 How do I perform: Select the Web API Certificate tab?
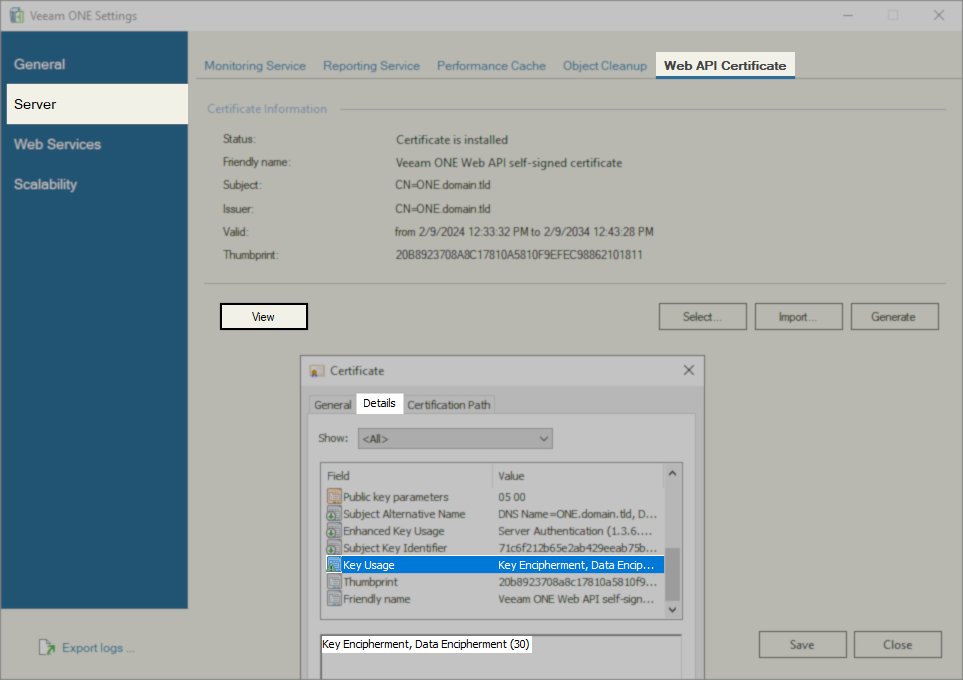725,66
